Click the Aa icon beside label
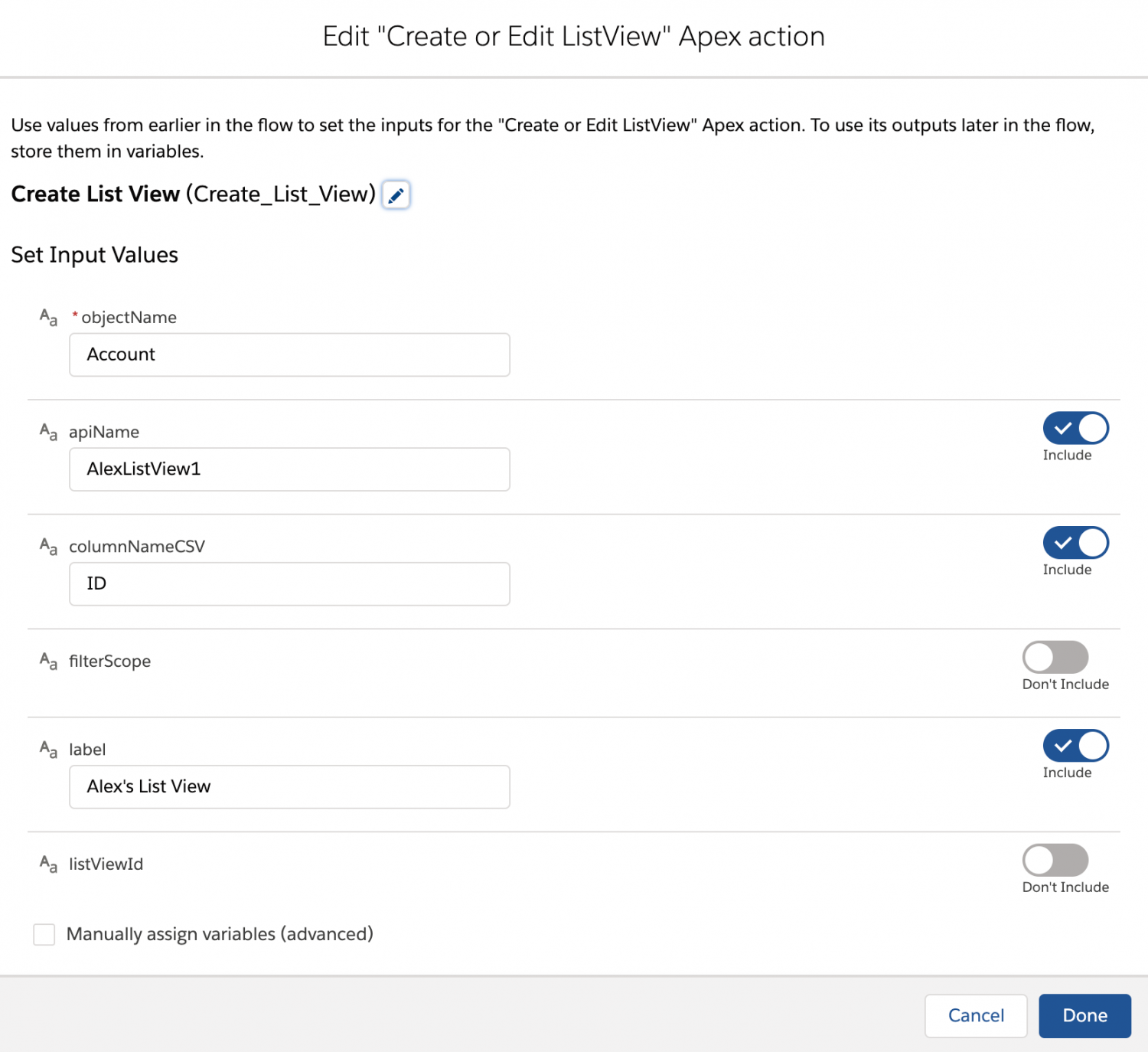This screenshot has height=1052, width=1148. pos(48,749)
